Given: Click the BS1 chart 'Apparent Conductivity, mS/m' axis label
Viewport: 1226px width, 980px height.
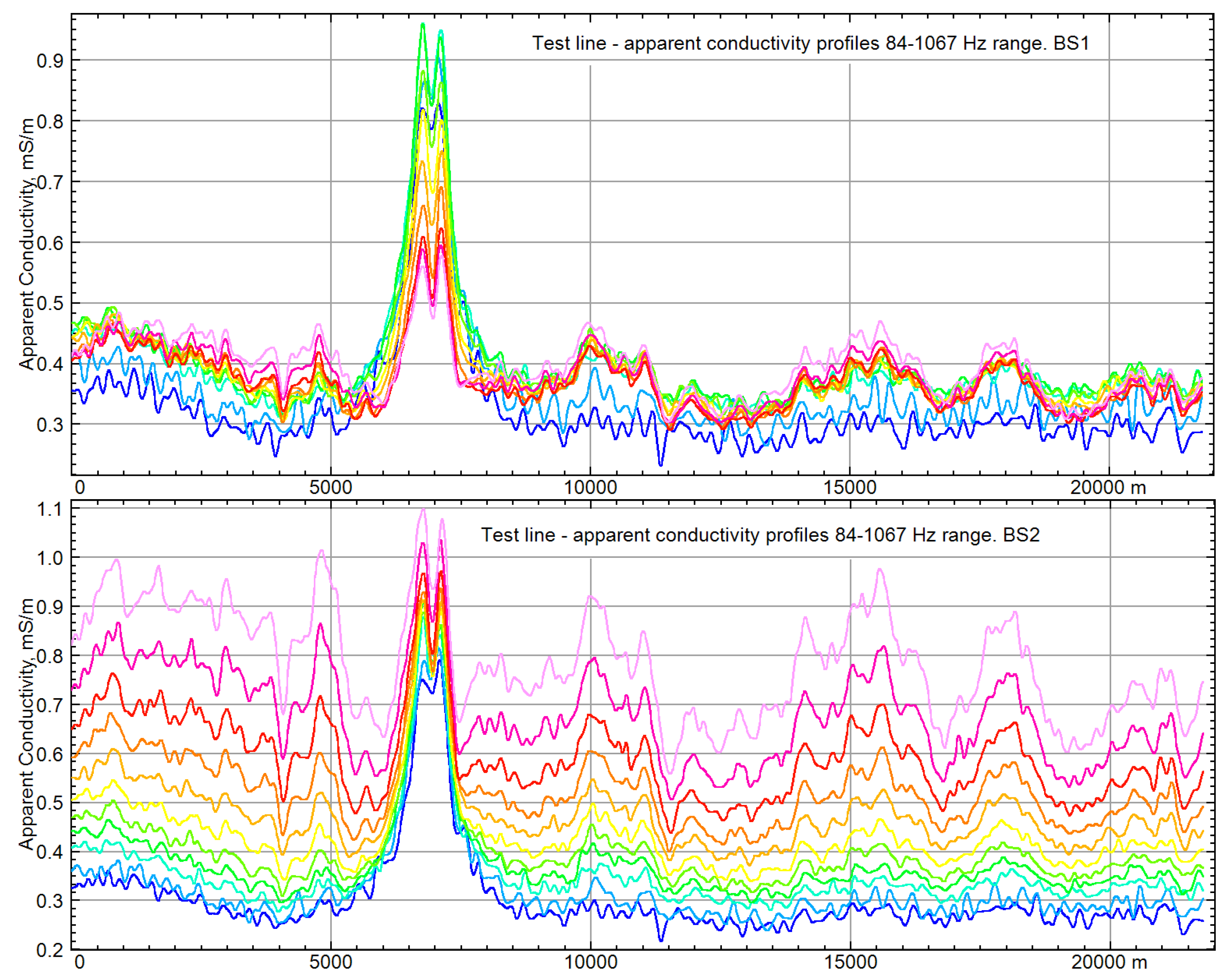Looking at the screenshot, I should [26, 244].
